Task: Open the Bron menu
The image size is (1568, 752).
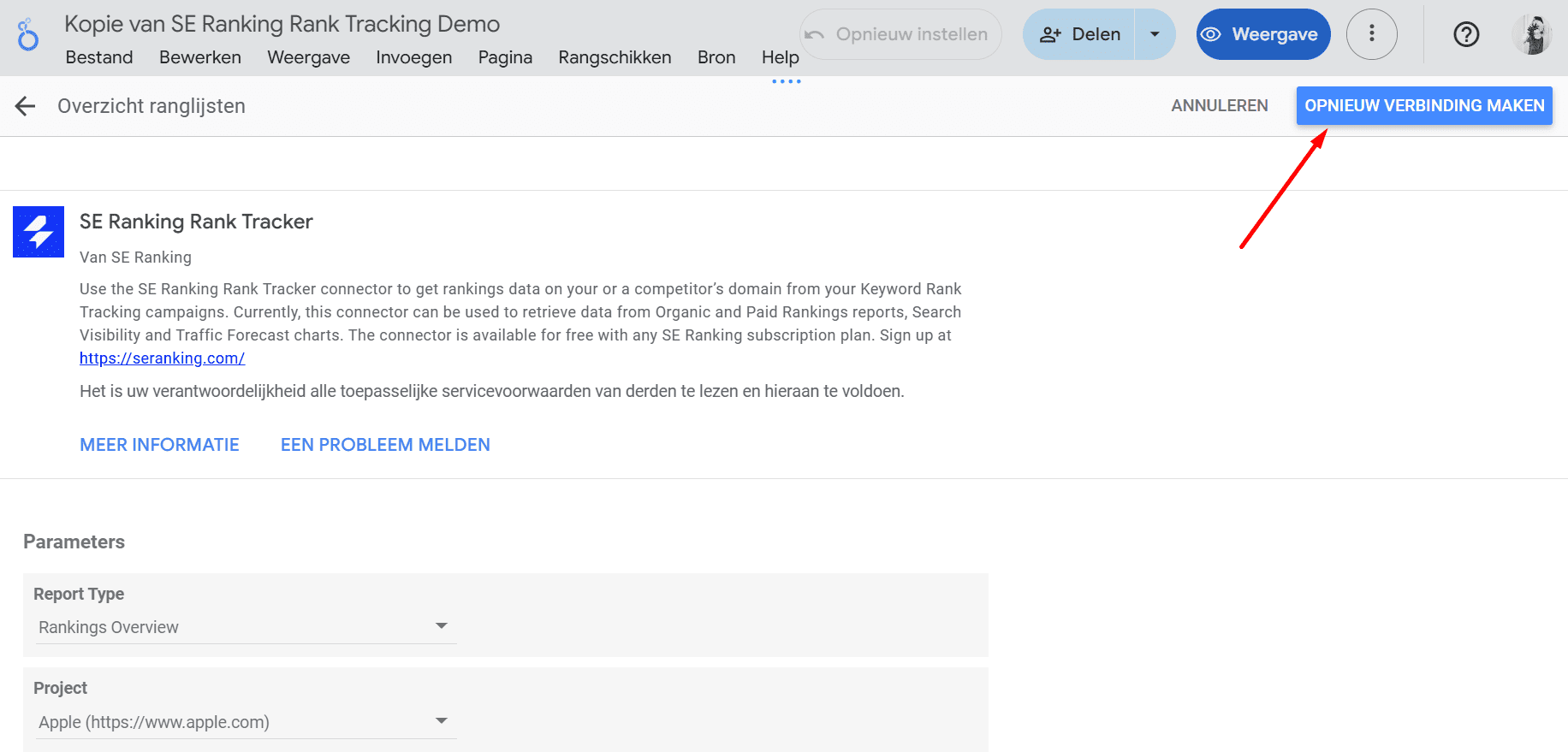Action: (716, 57)
